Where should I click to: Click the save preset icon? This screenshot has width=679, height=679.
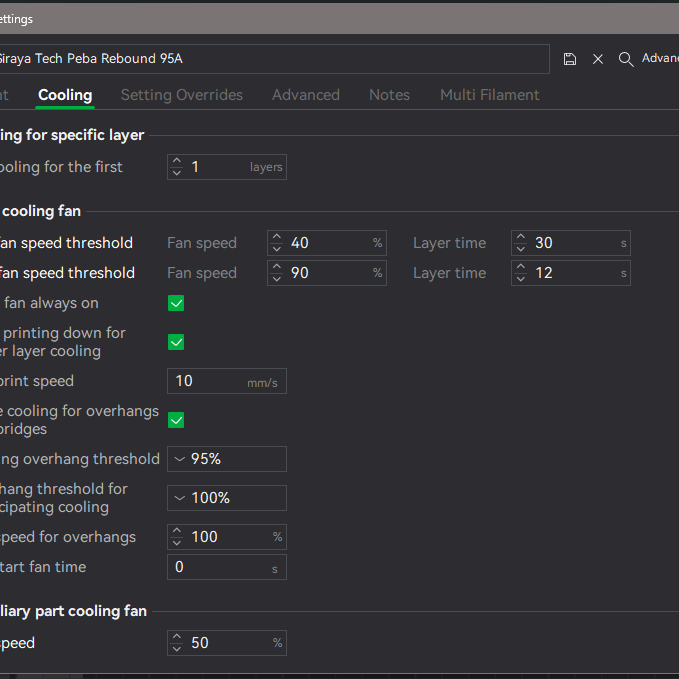(570, 59)
